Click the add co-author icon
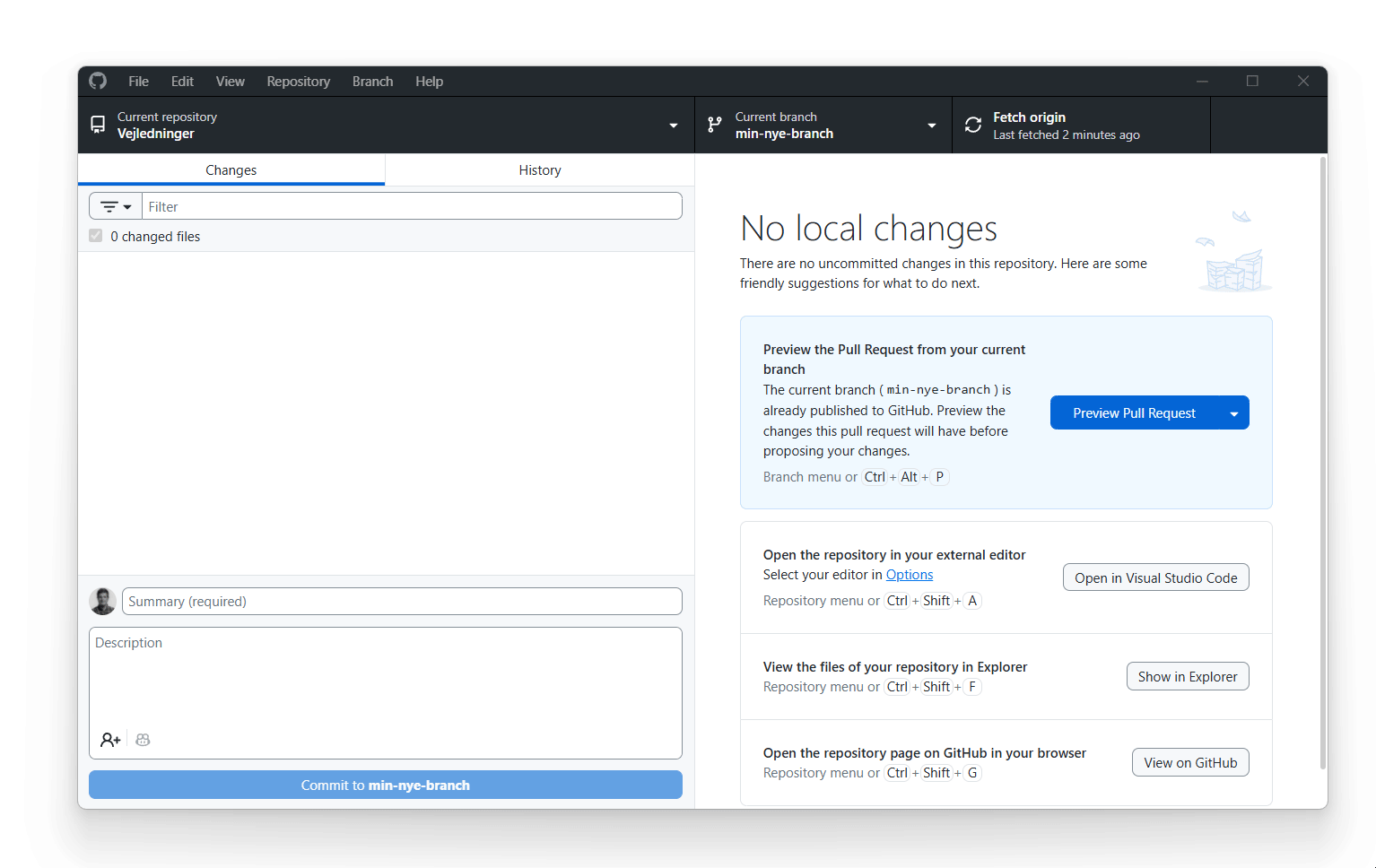 click(109, 739)
